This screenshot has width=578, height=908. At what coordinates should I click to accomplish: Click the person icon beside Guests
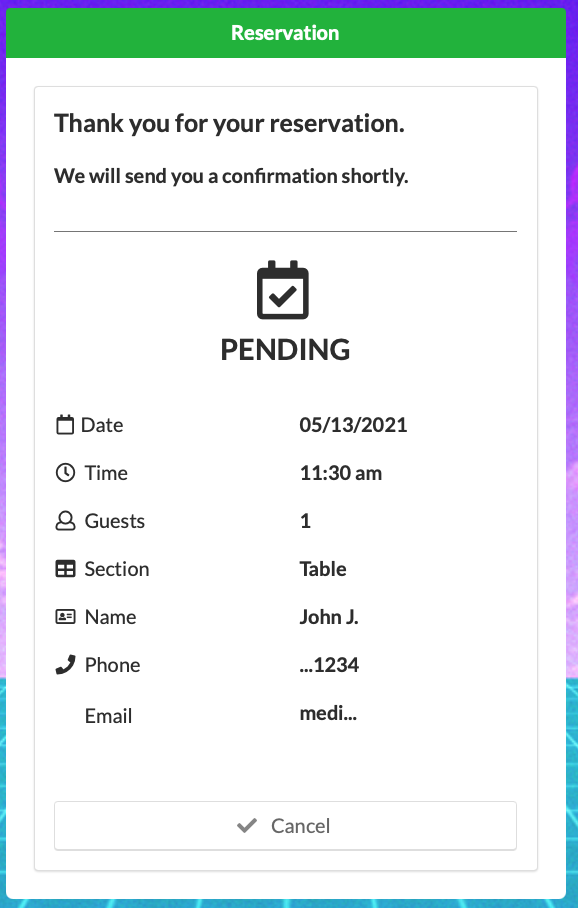point(65,521)
